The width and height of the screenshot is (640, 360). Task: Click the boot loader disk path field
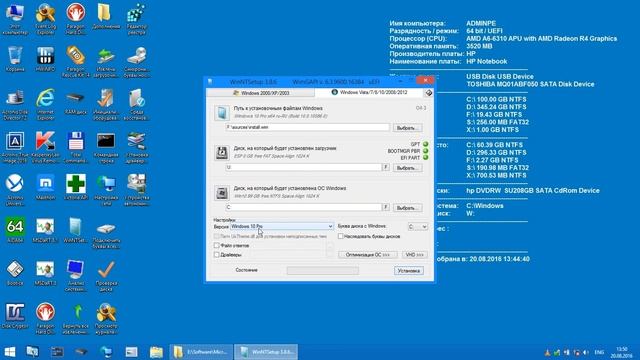click(x=303, y=167)
